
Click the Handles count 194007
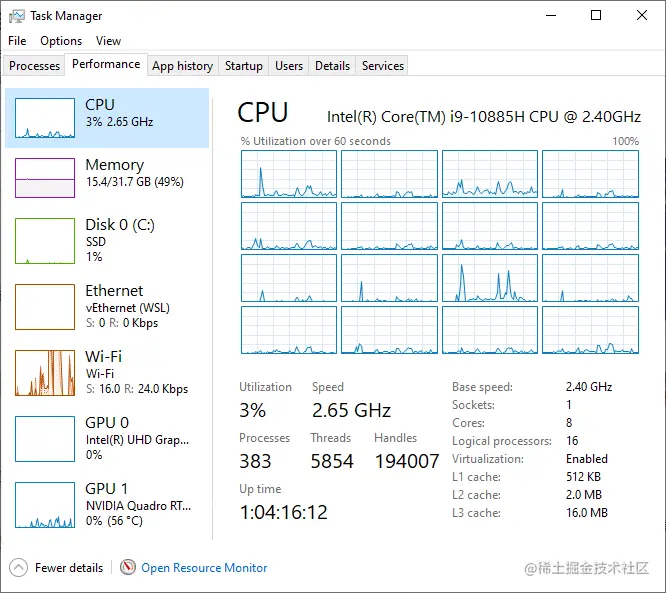pyautogui.click(x=406, y=461)
